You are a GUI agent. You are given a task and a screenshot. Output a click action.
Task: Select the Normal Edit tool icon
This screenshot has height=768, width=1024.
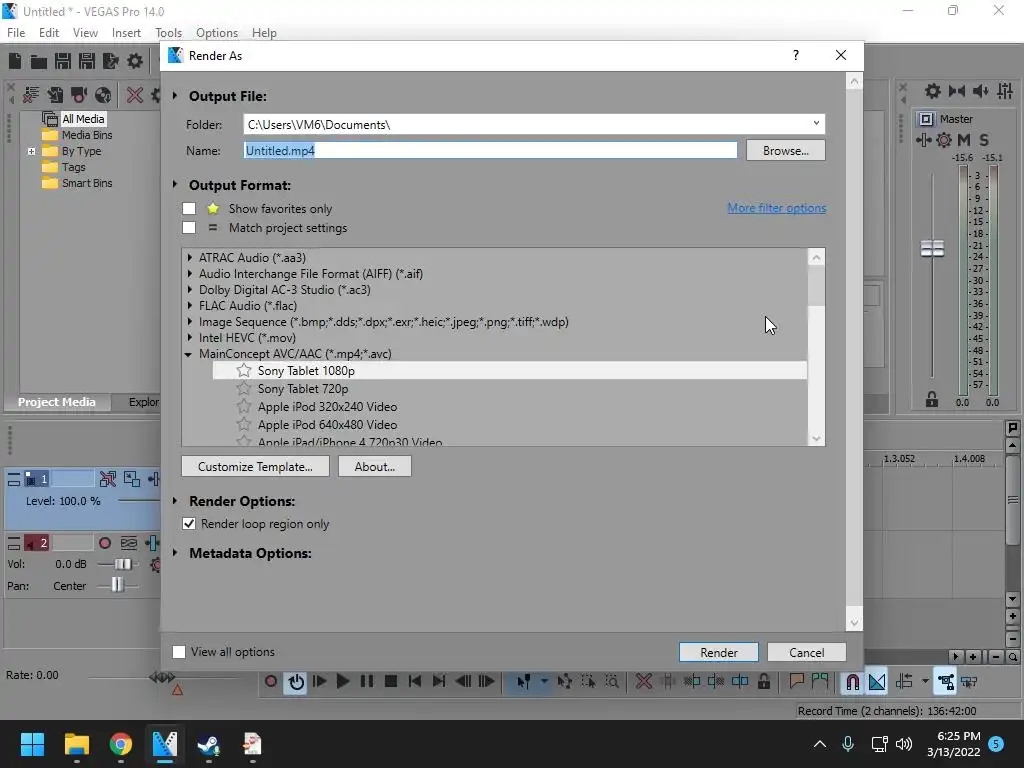tap(524, 682)
